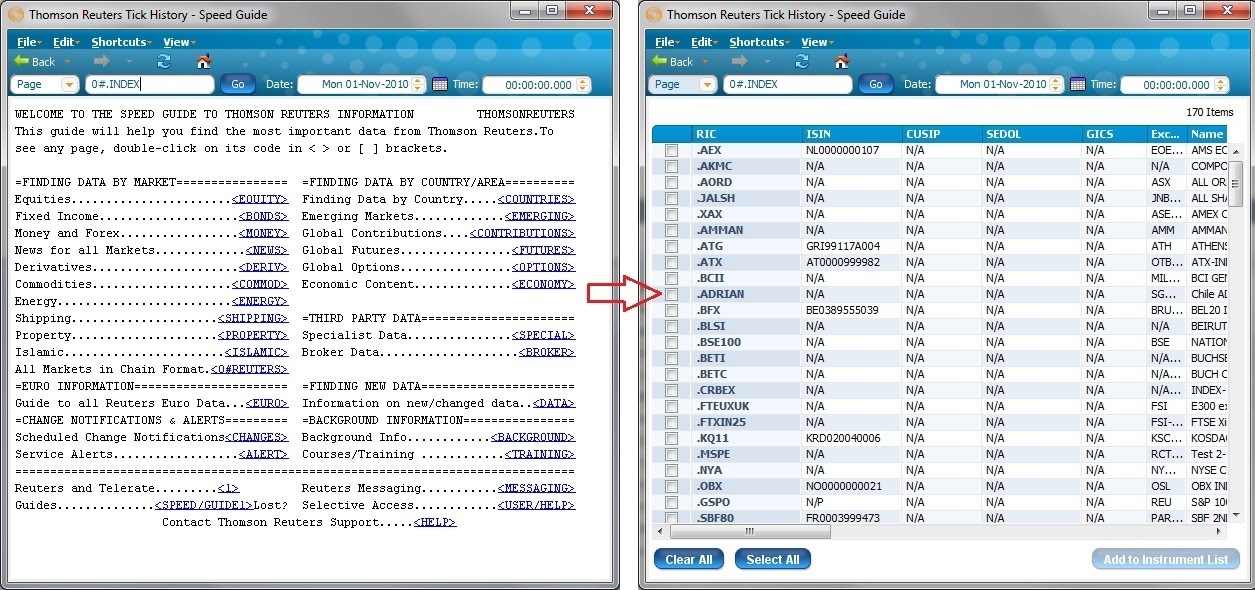This screenshot has width=1255, height=590.
Task: Click the SEDOL column header
Action: point(1032,134)
